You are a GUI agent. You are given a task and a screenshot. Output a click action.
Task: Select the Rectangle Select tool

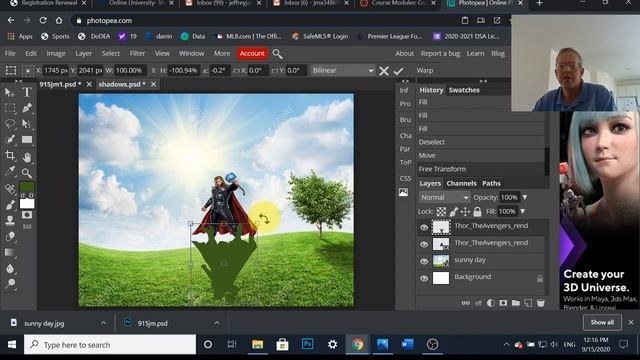10,108
